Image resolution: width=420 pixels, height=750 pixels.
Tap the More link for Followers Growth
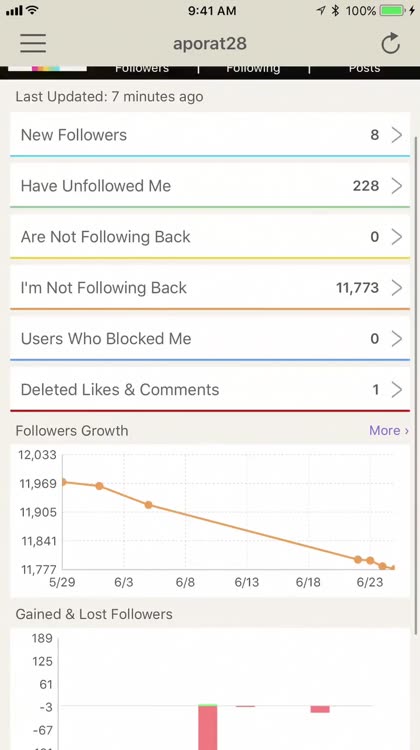(389, 430)
